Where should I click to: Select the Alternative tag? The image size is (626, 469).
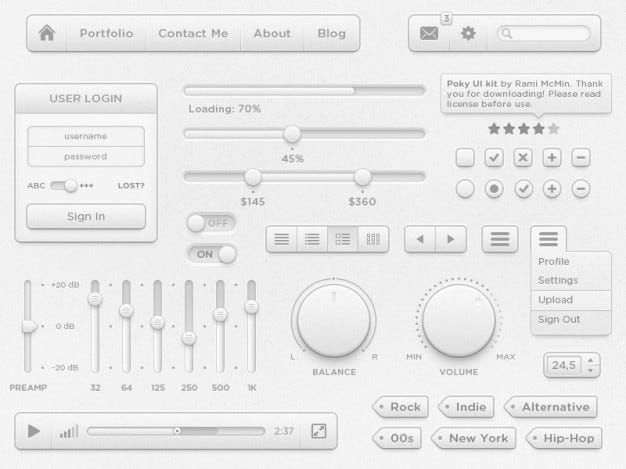[551, 407]
